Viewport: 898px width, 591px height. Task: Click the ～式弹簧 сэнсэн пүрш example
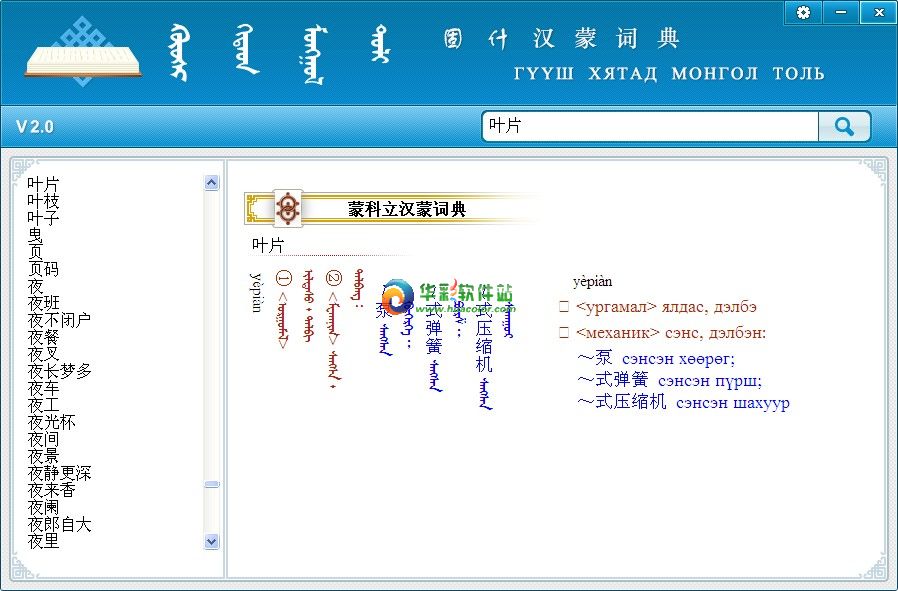[x=670, y=380]
